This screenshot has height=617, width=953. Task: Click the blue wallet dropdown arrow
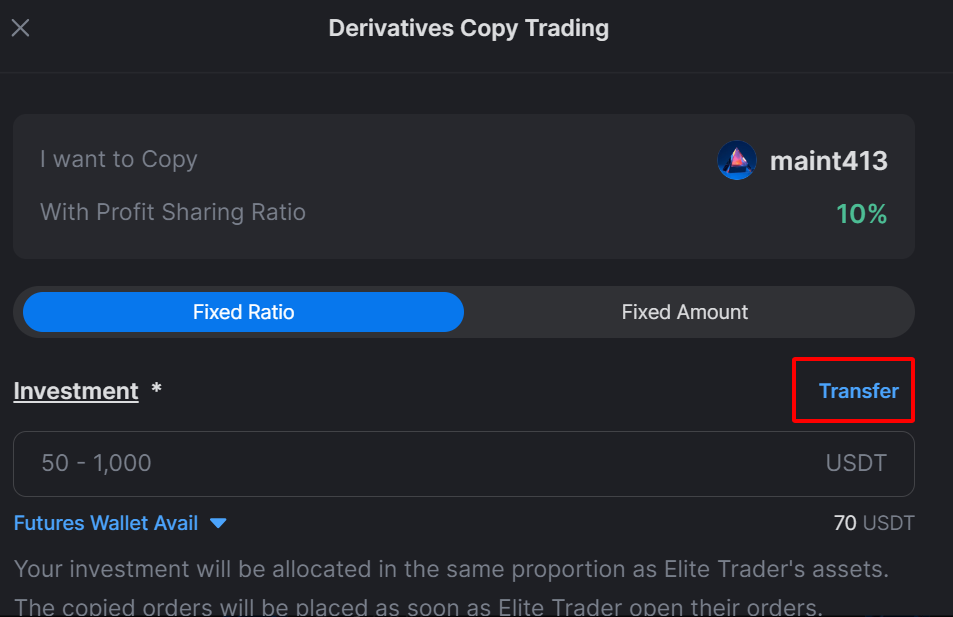click(x=218, y=523)
